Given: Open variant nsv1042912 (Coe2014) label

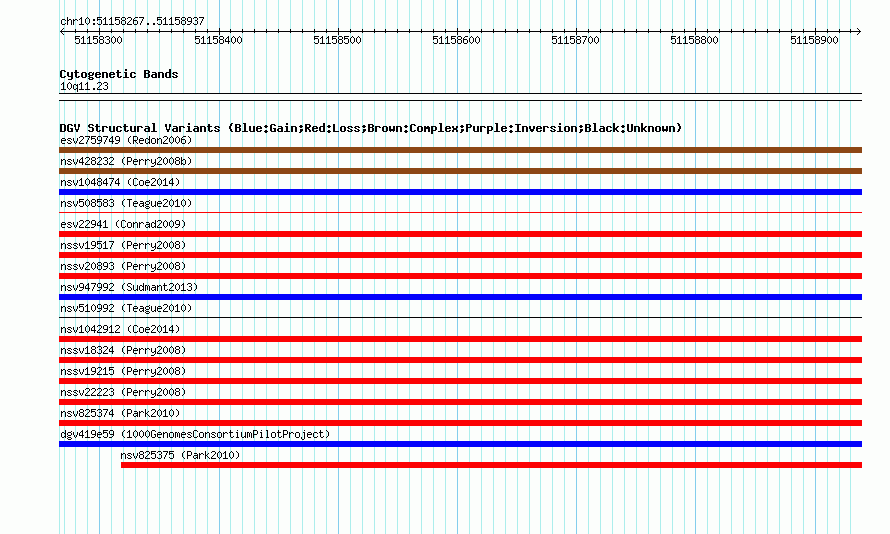Looking at the screenshot, I should pos(120,329).
